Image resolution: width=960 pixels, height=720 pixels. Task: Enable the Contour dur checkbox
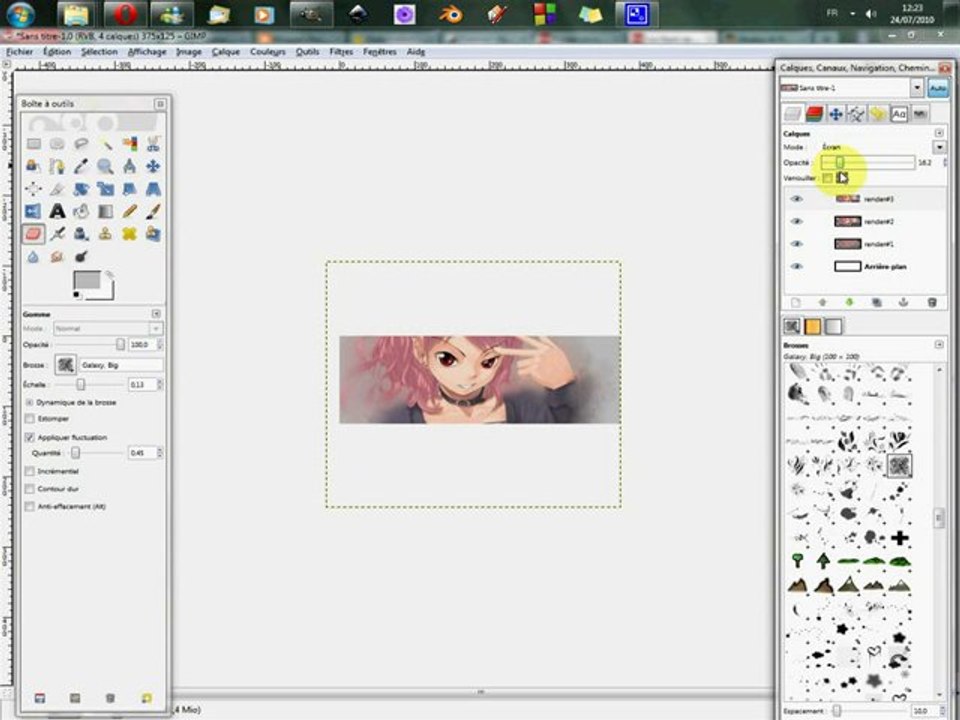[29, 489]
